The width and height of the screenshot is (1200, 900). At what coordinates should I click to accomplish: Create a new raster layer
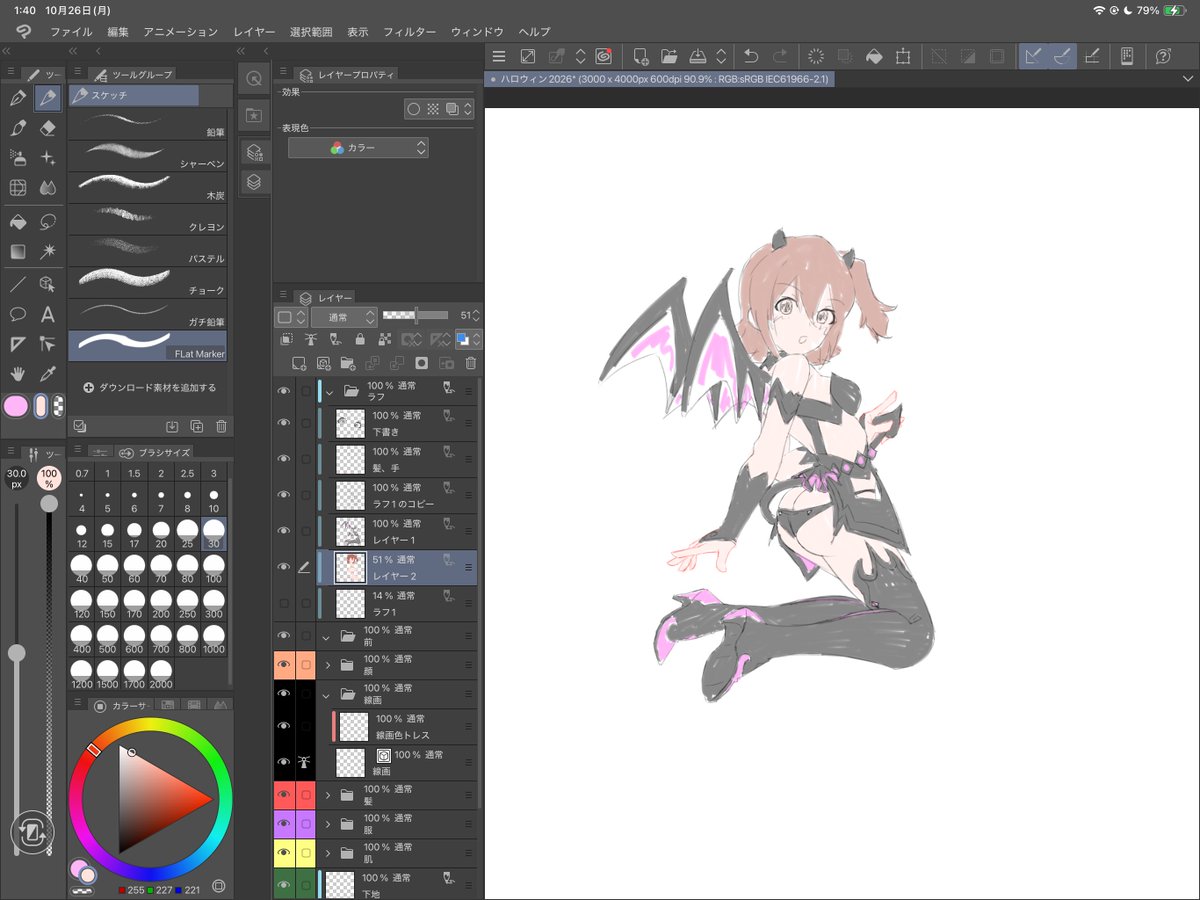tap(298, 363)
